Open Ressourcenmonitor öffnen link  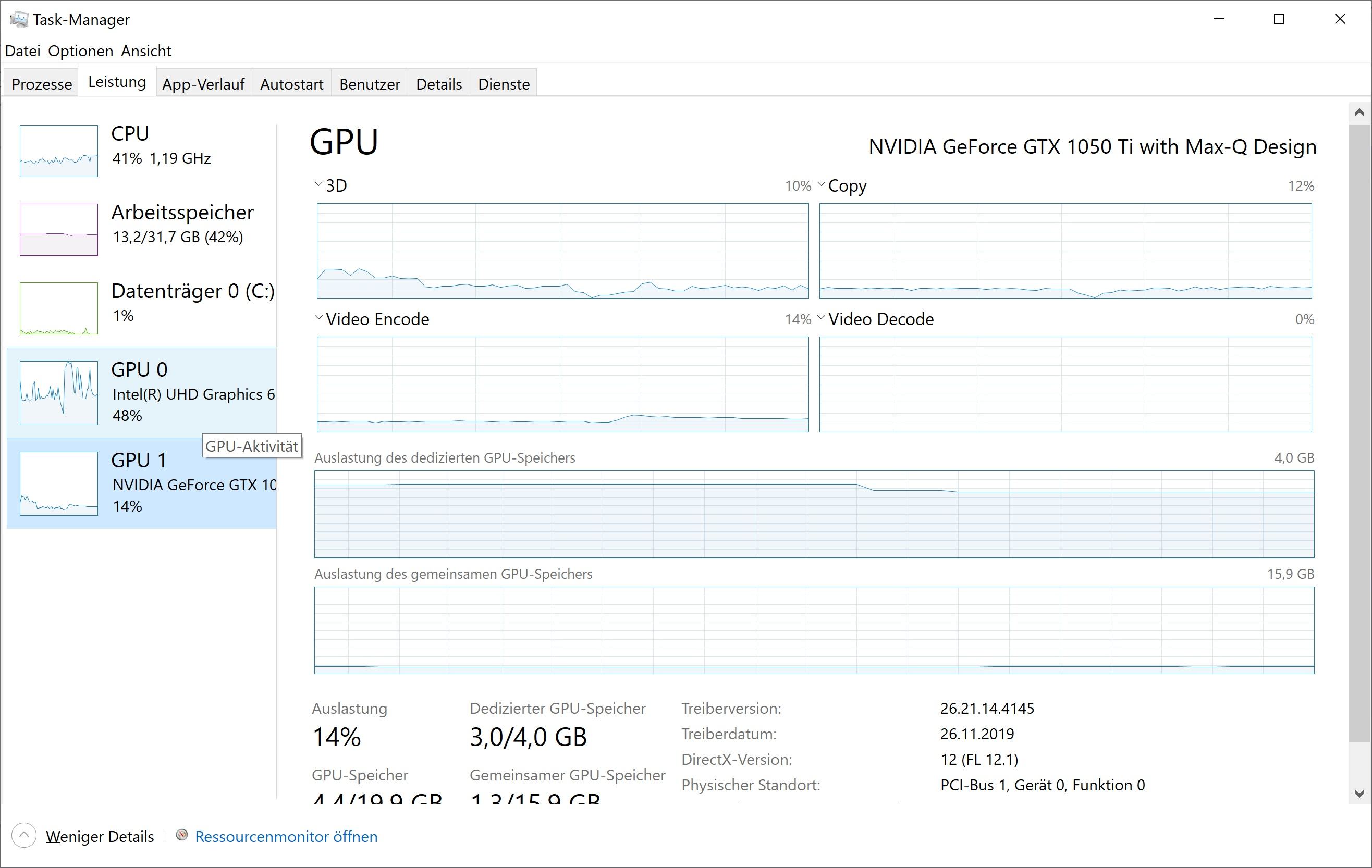[286, 836]
